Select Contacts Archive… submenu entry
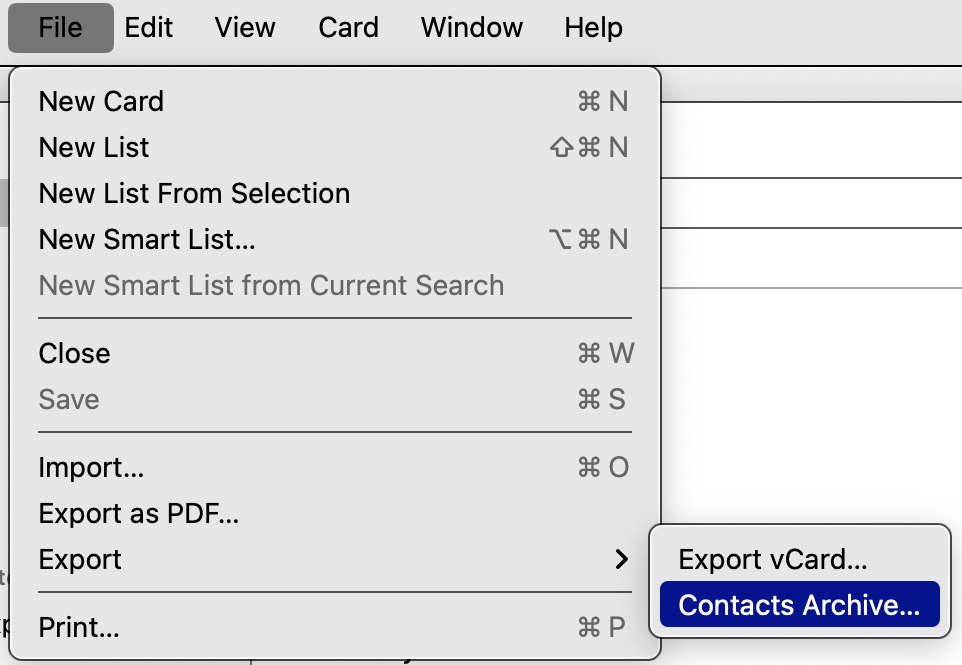This screenshot has height=665, width=962. 798,606
